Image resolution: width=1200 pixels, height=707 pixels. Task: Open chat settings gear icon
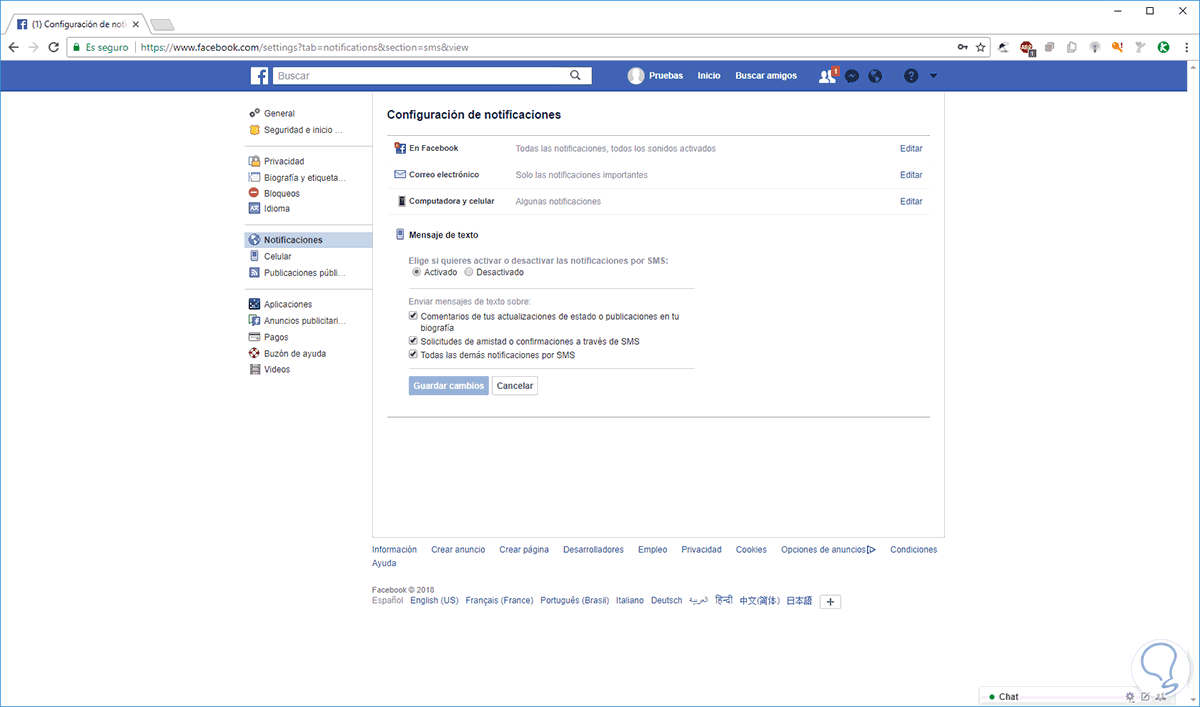click(x=1129, y=696)
